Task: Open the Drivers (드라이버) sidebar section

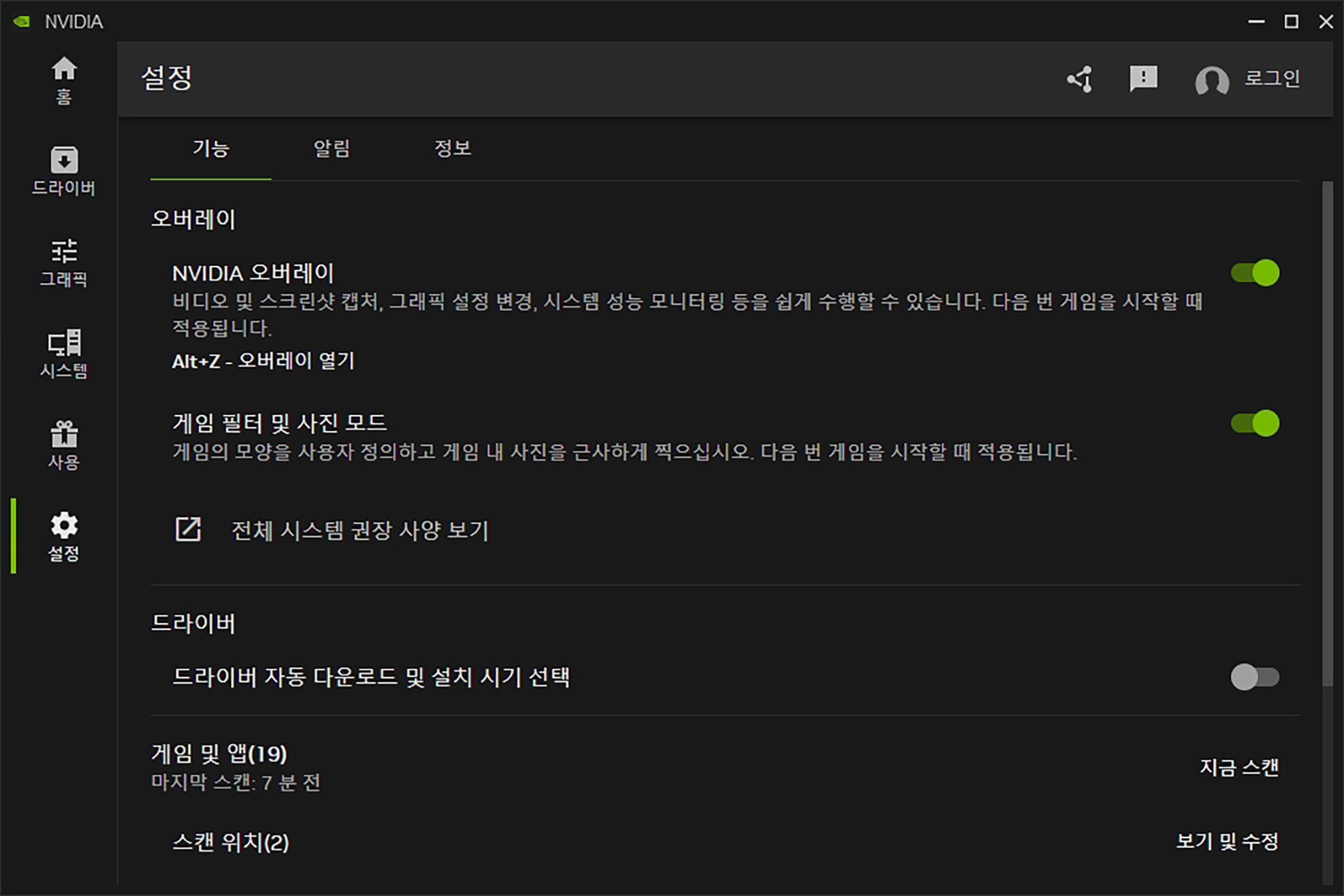Action: 64,171
